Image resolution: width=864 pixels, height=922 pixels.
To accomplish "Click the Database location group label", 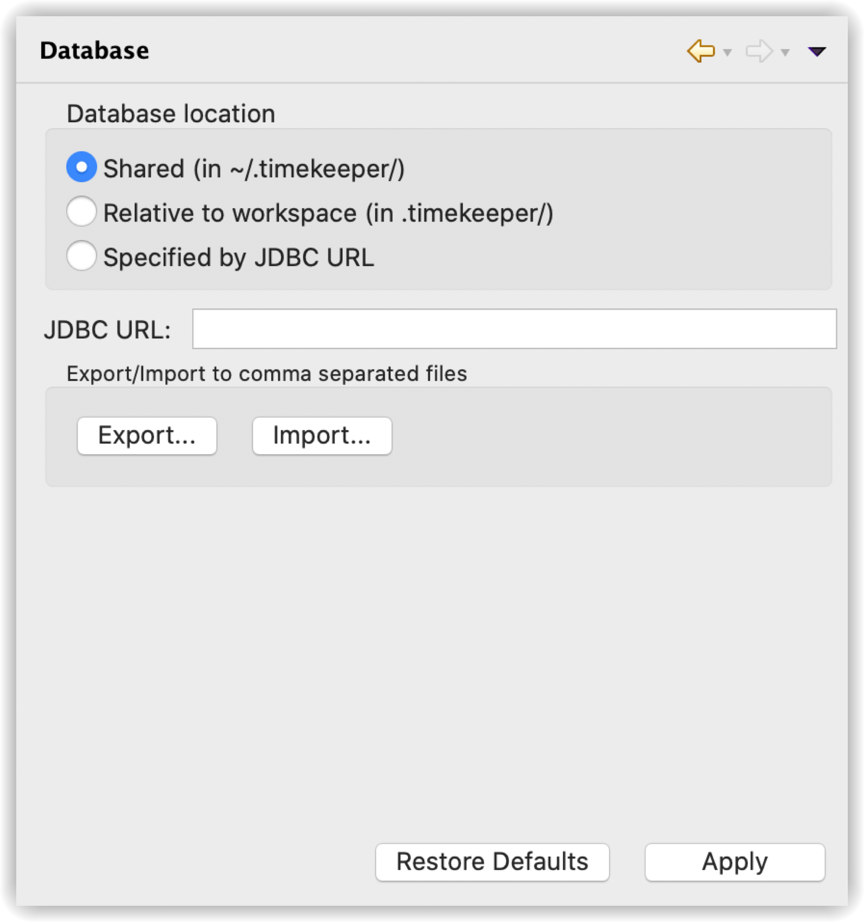I will click(x=171, y=113).
